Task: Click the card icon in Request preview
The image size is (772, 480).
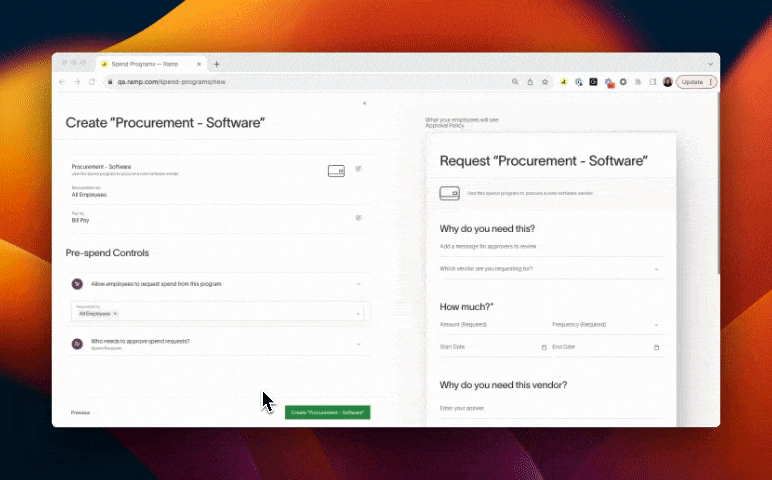Action: click(450, 193)
